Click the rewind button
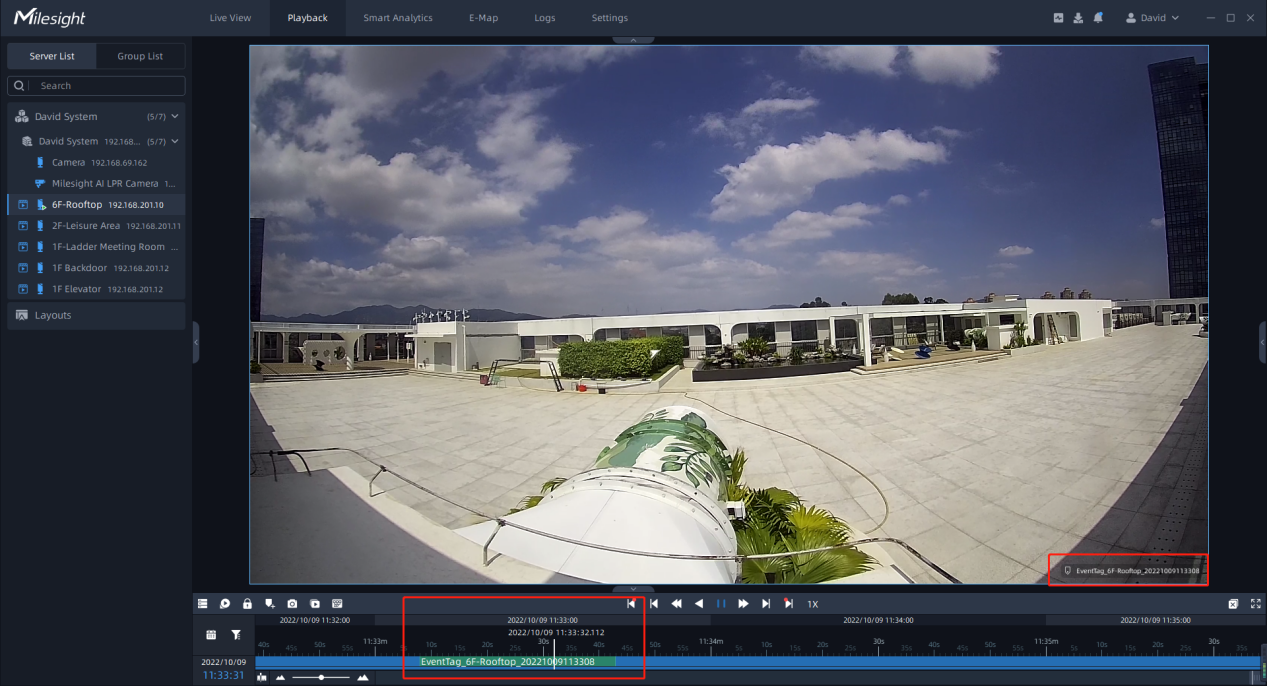The image size is (1267, 686). [677, 604]
